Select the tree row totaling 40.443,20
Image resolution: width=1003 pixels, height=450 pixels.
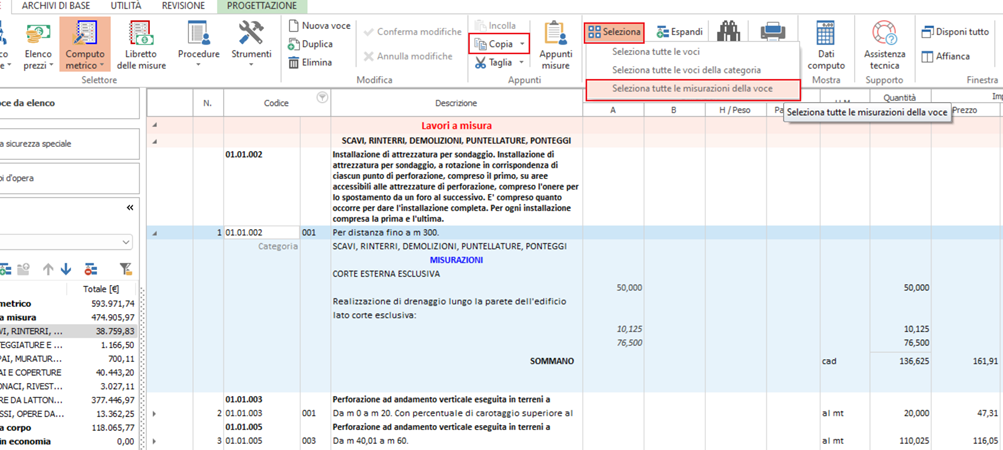pyautogui.click(x=68, y=373)
